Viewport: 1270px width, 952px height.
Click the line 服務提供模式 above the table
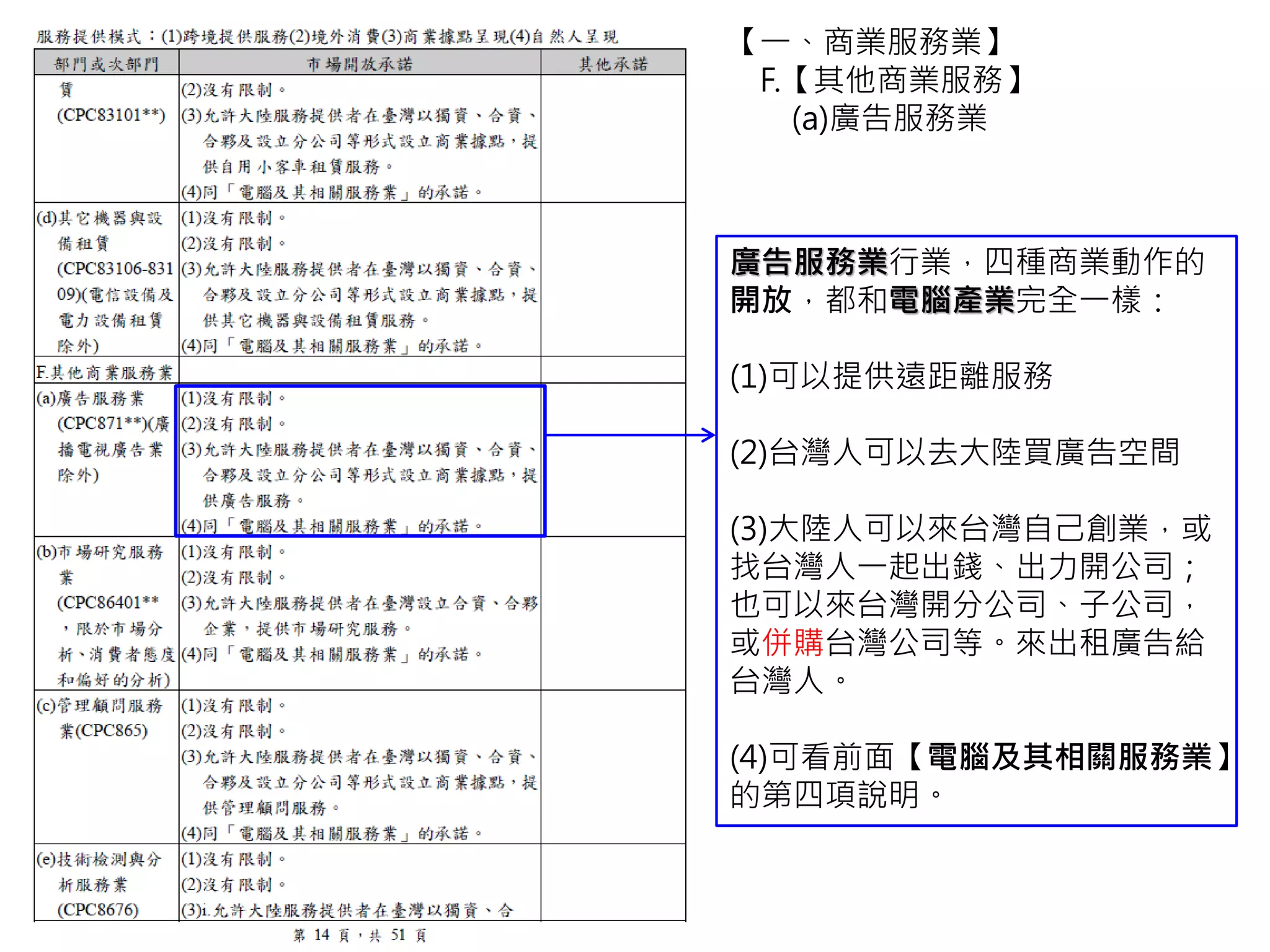pos(327,37)
